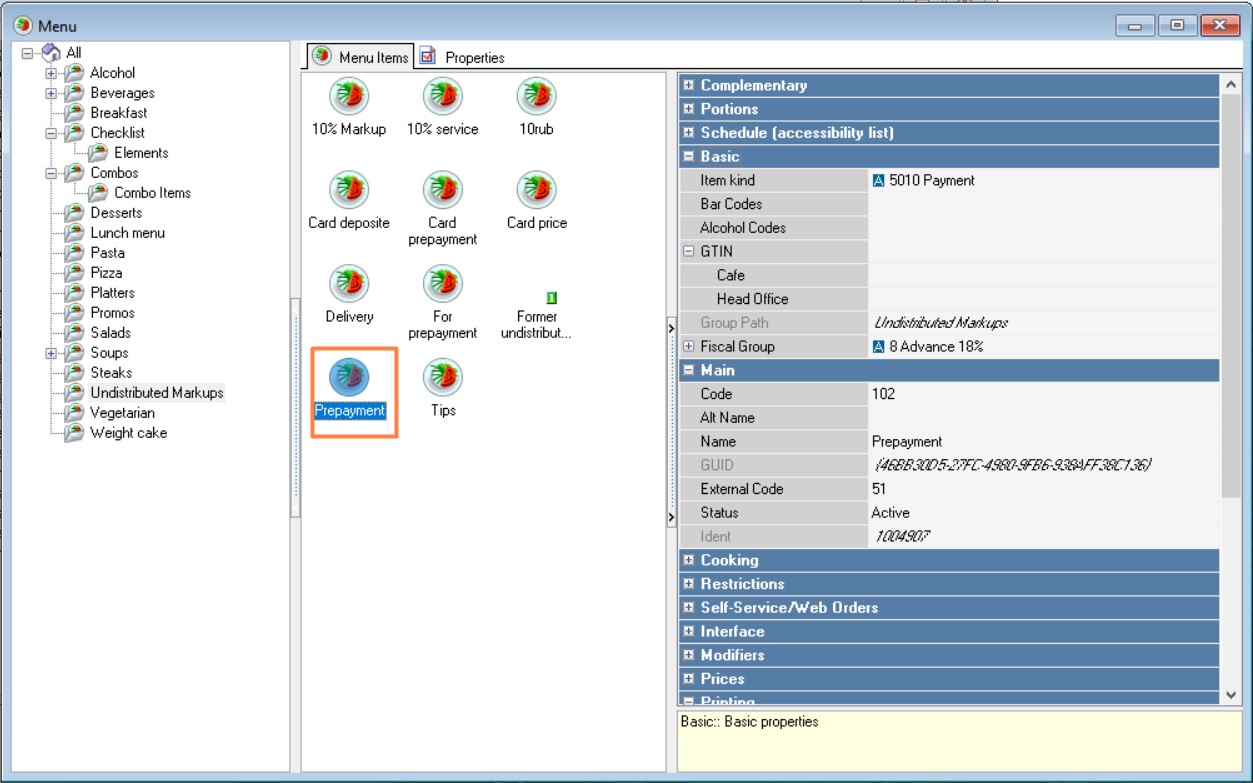Select the Card price item icon

tap(536, 190)
